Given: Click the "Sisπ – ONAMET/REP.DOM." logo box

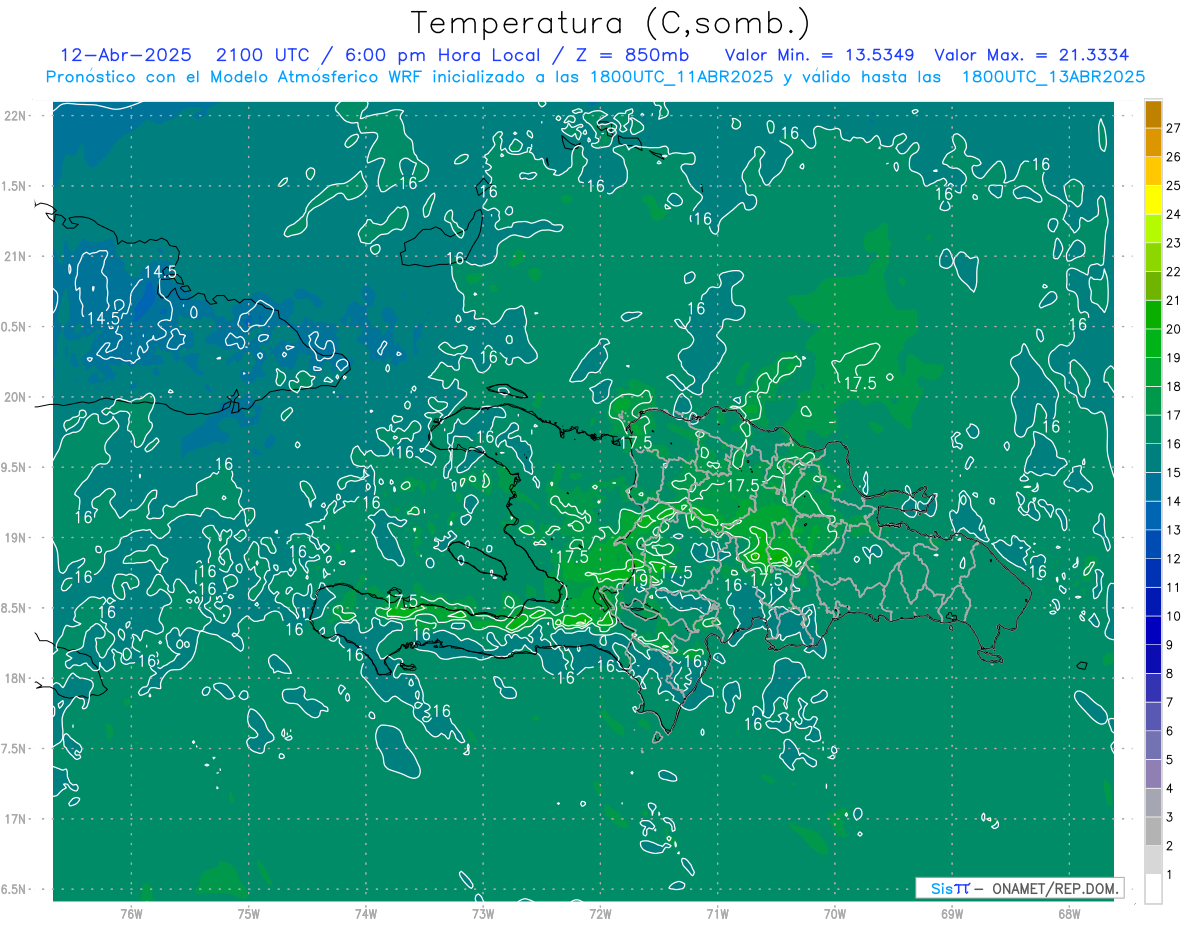Looking at the screenshot, I should click(x=1019, y=888).
